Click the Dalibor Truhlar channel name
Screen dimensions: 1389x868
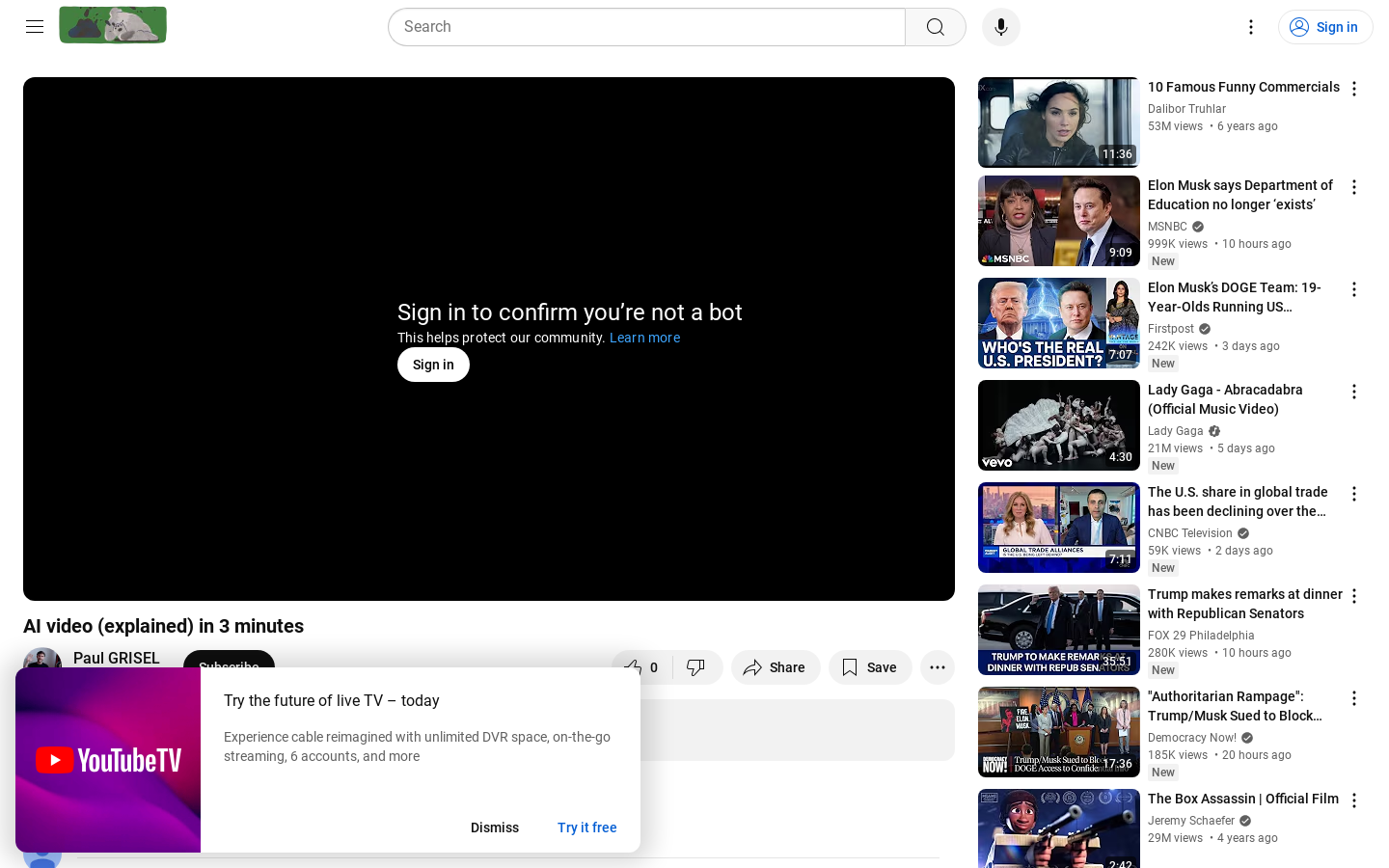click(x=1186, y=109)
